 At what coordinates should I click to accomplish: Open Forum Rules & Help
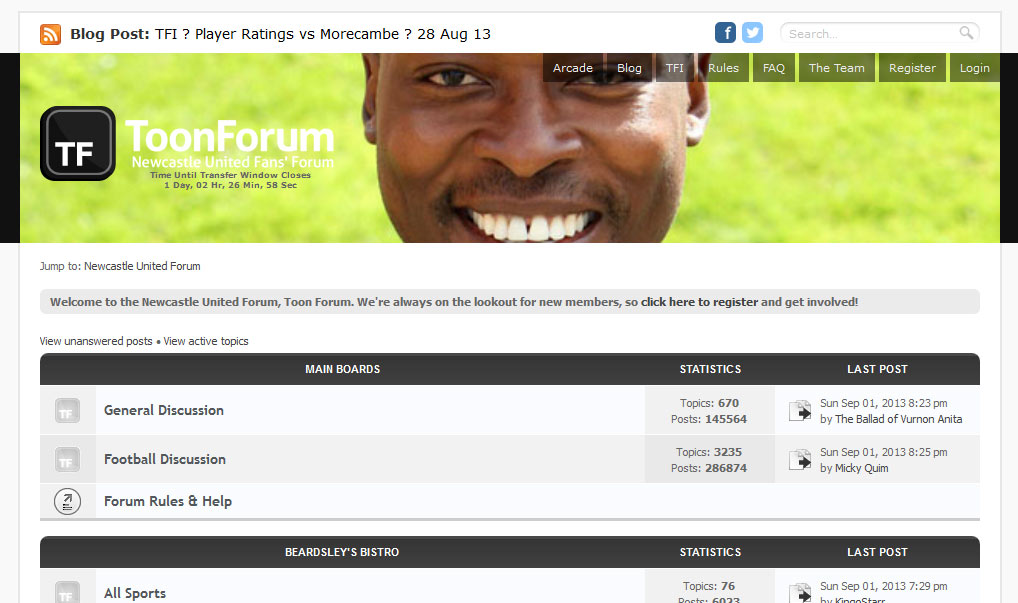[x=168, y=501]
